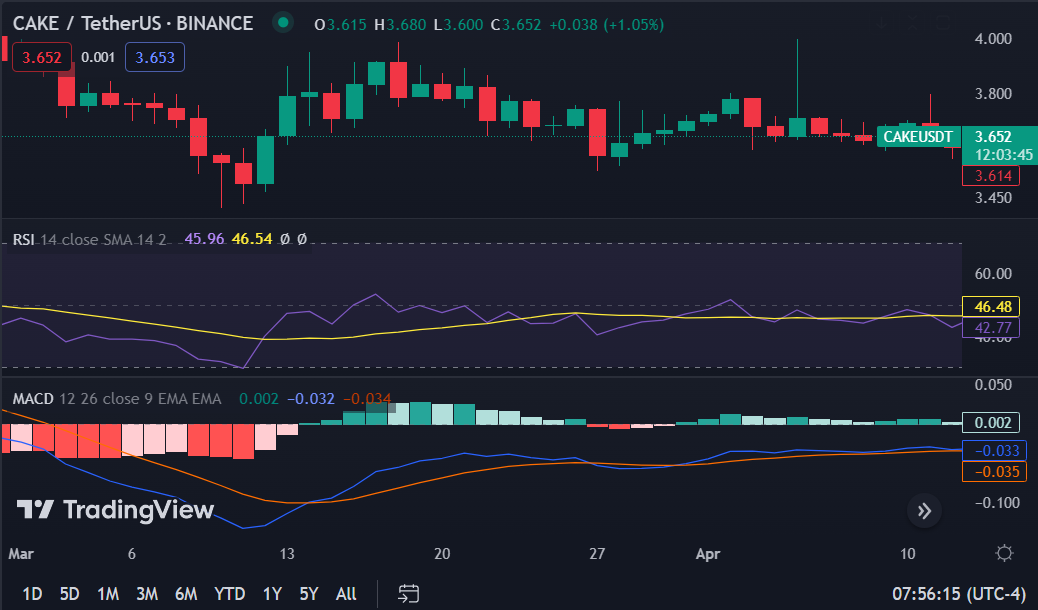Click the blue buy price 3.653 button
This screenshot has height=610, width=1038.
point(155,58)
